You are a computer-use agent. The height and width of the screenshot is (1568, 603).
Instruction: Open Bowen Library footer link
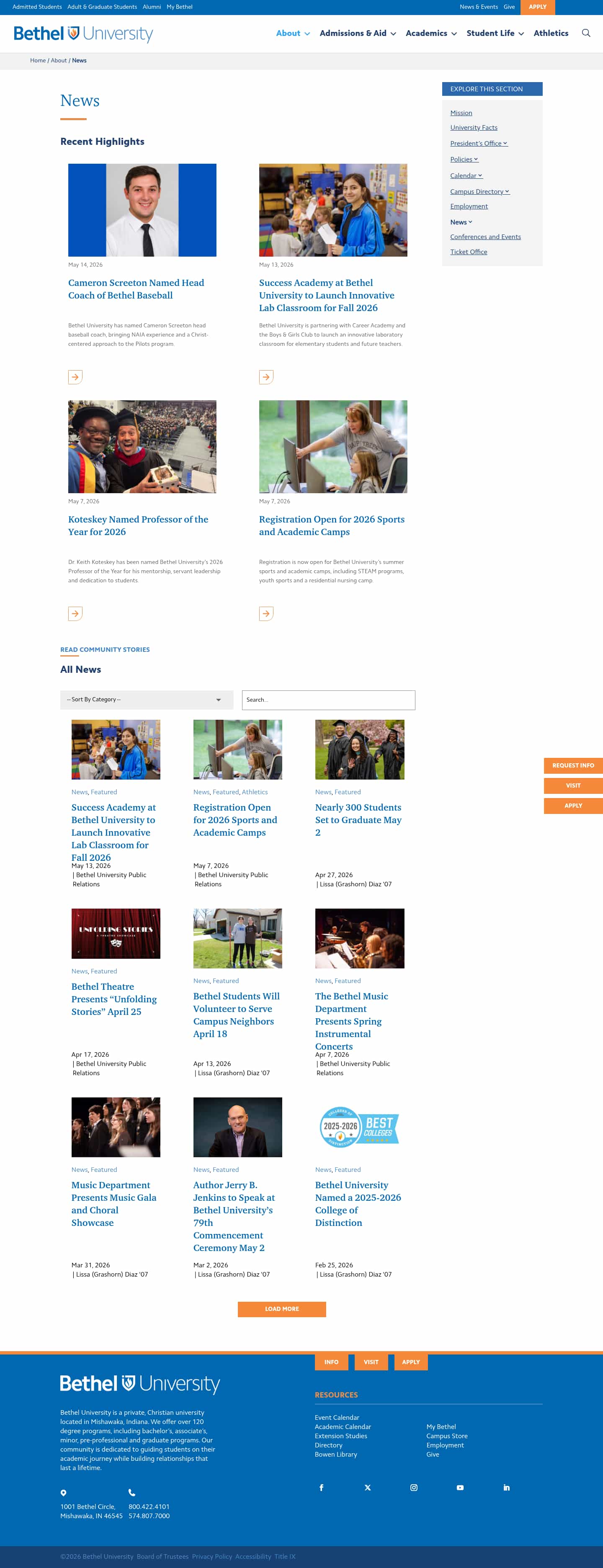[336, 1454]
